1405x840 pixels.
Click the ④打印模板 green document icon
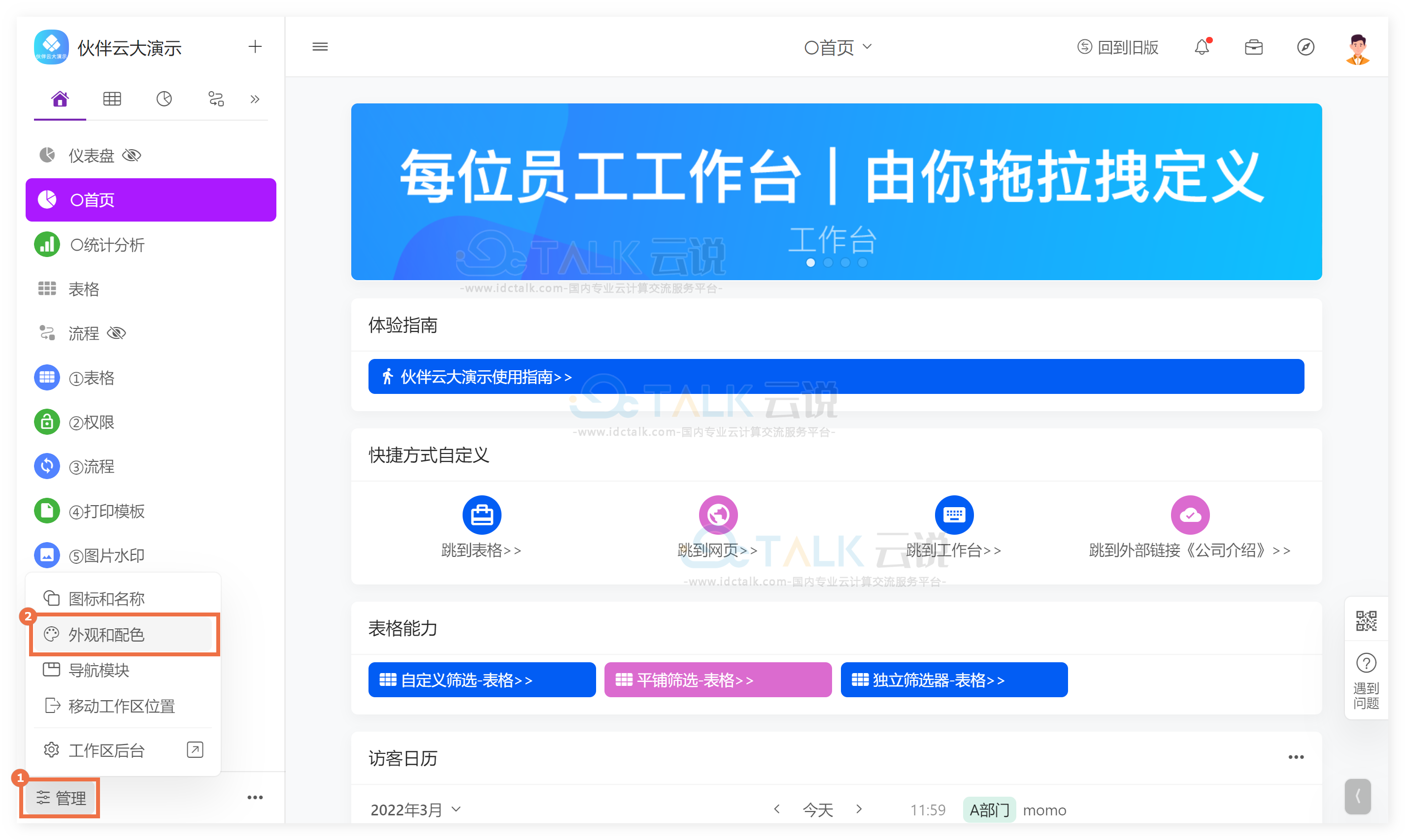coord(47,511)
